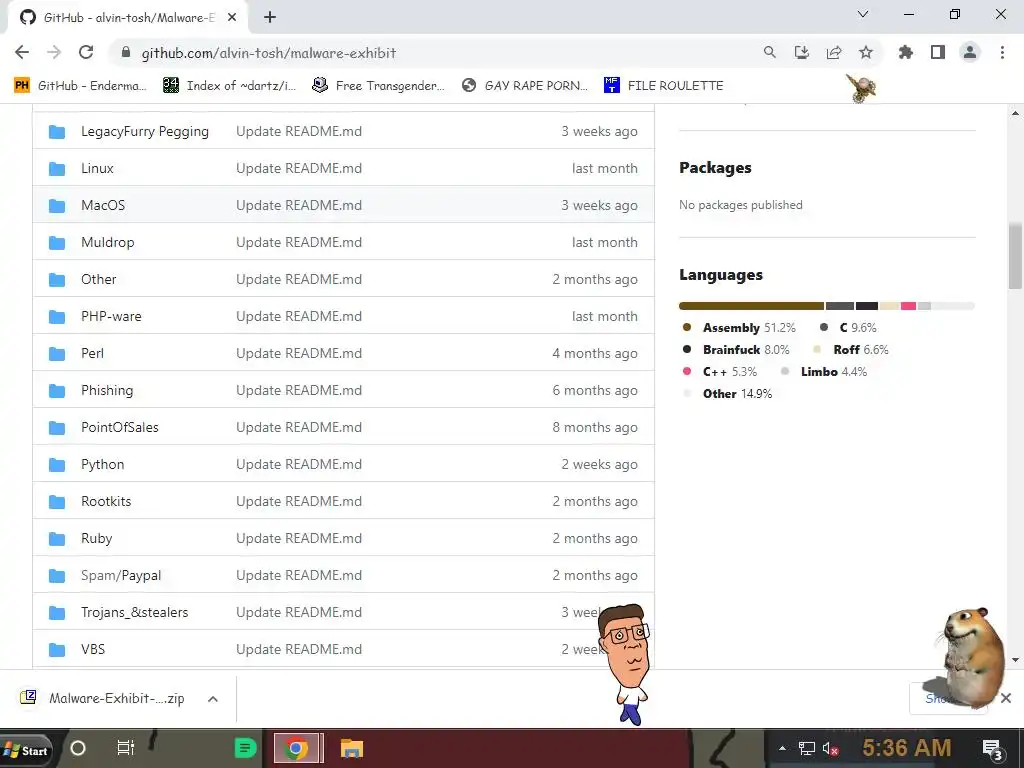Viewport: 1024px width, 768px height.
Task: Open the Phishing folder
Action: pyautogui.click(x=107, y=391)
